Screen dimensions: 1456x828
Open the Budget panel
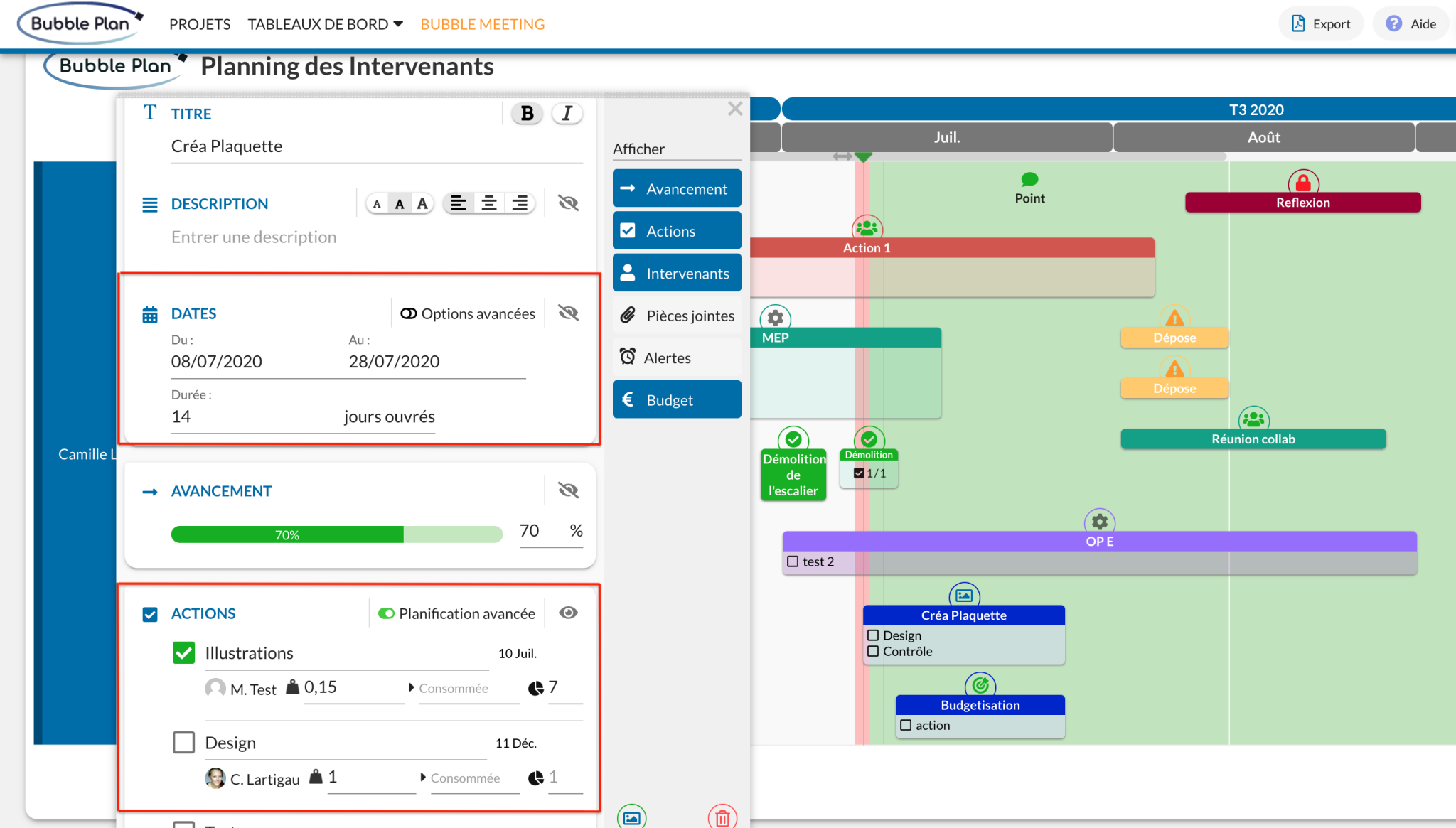(676, 399)
